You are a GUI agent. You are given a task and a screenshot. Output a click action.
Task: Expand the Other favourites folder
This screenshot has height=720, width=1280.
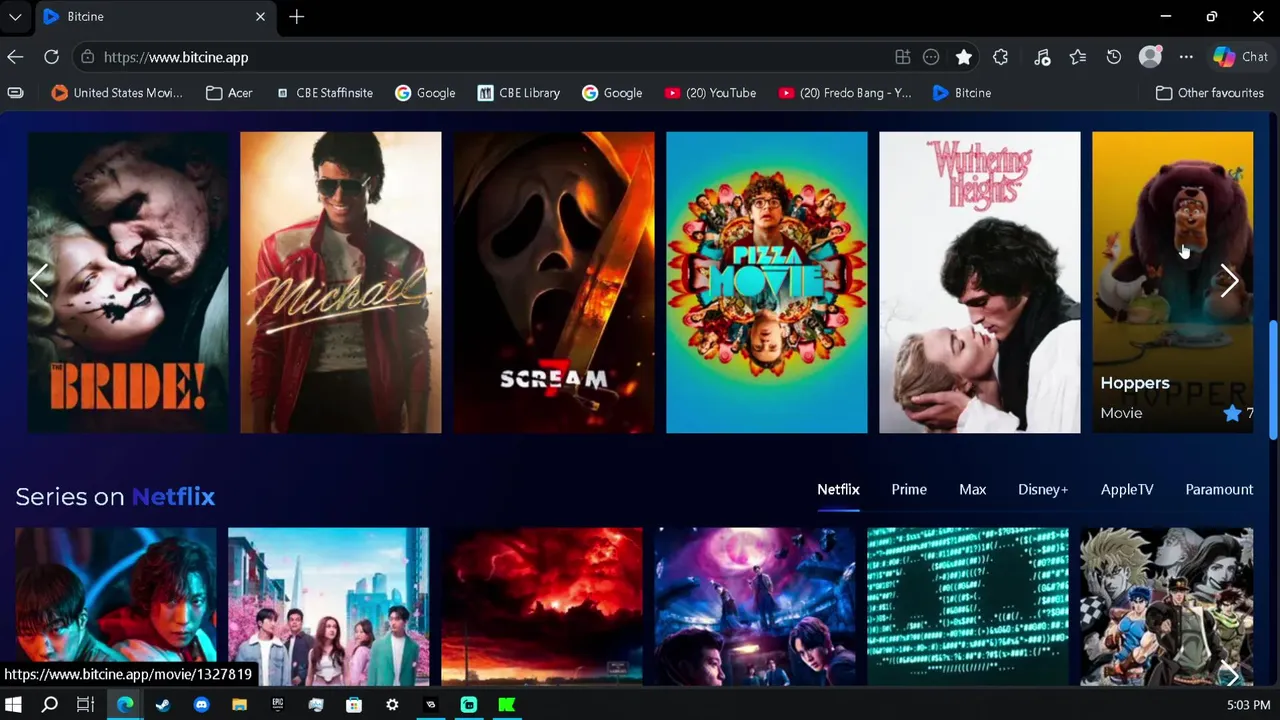(x=1210, y=93)
